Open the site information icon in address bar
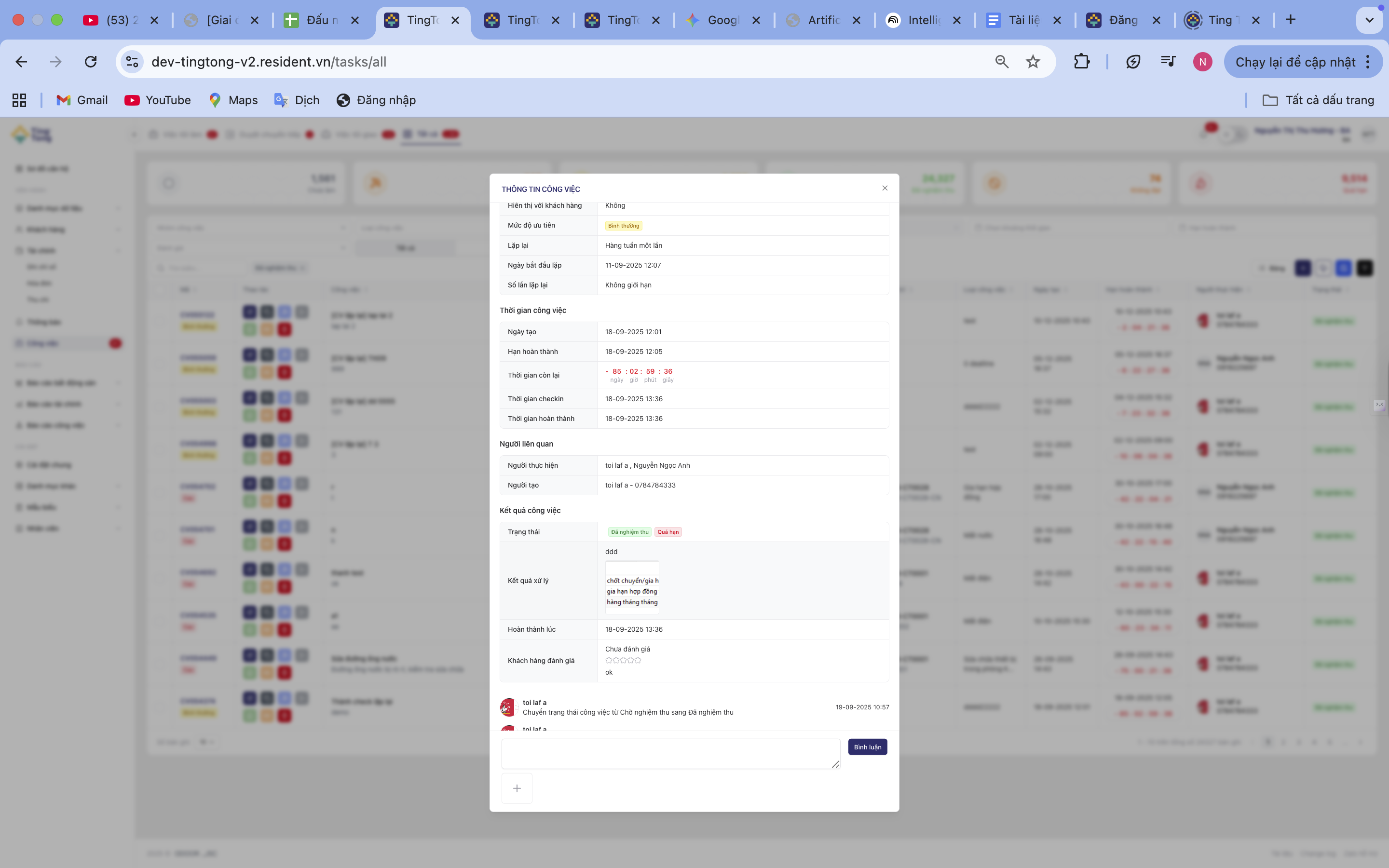The width and height of the screenshot is (1389, 868). (x=133, y=62)
